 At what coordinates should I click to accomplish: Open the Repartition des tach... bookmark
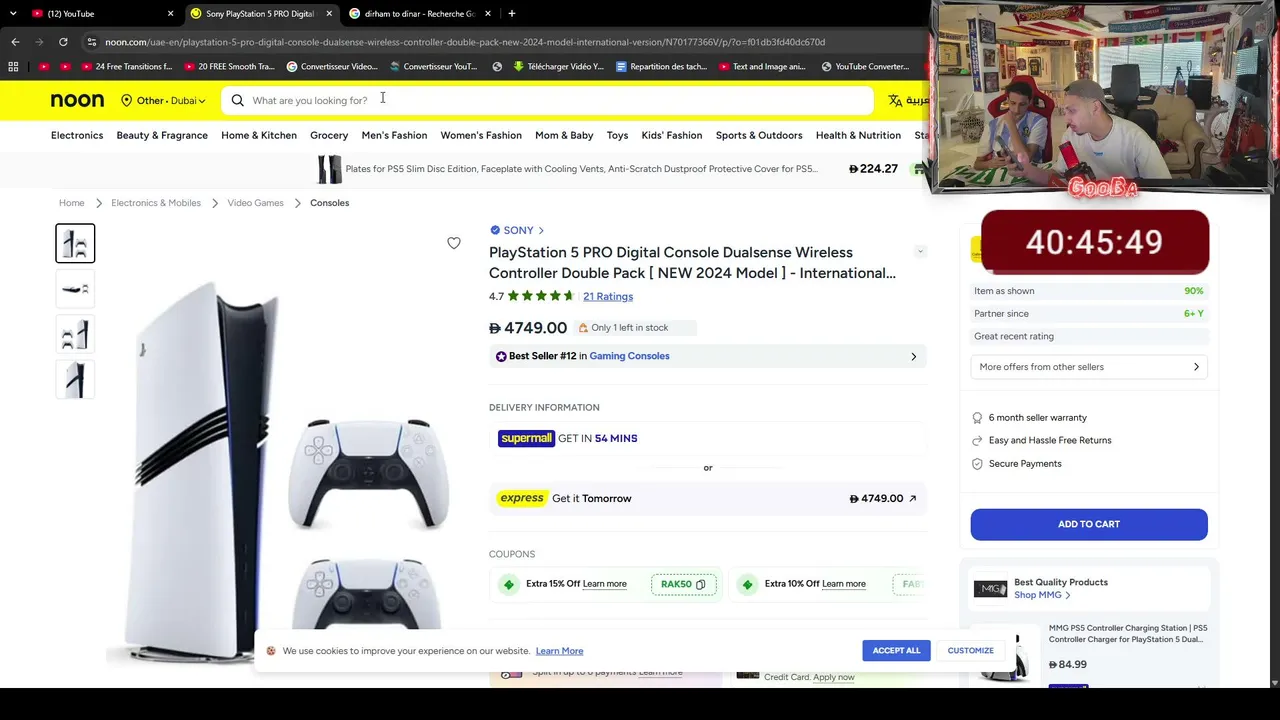[x=662, y=67]
